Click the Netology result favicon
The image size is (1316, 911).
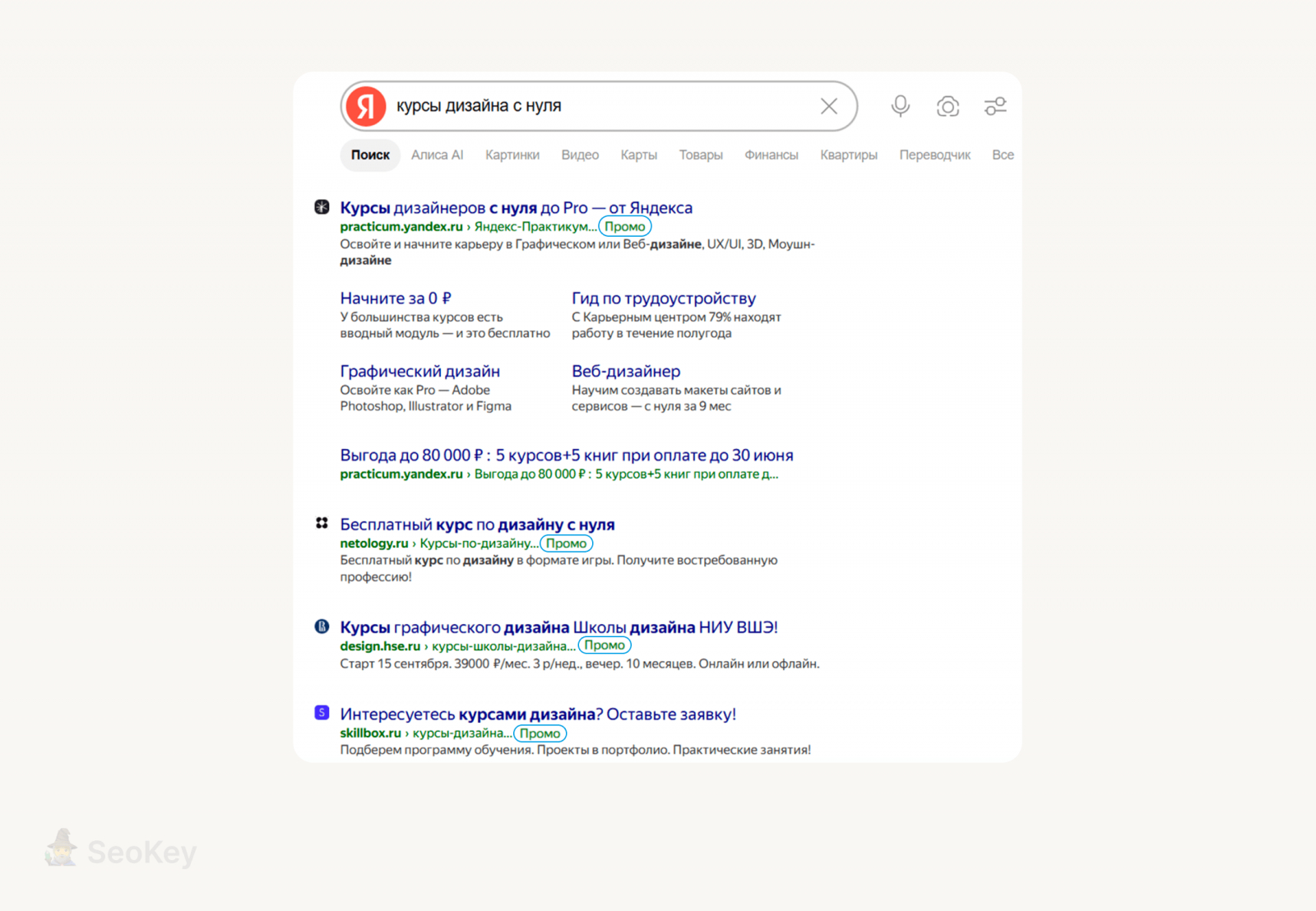coord(322,523)
